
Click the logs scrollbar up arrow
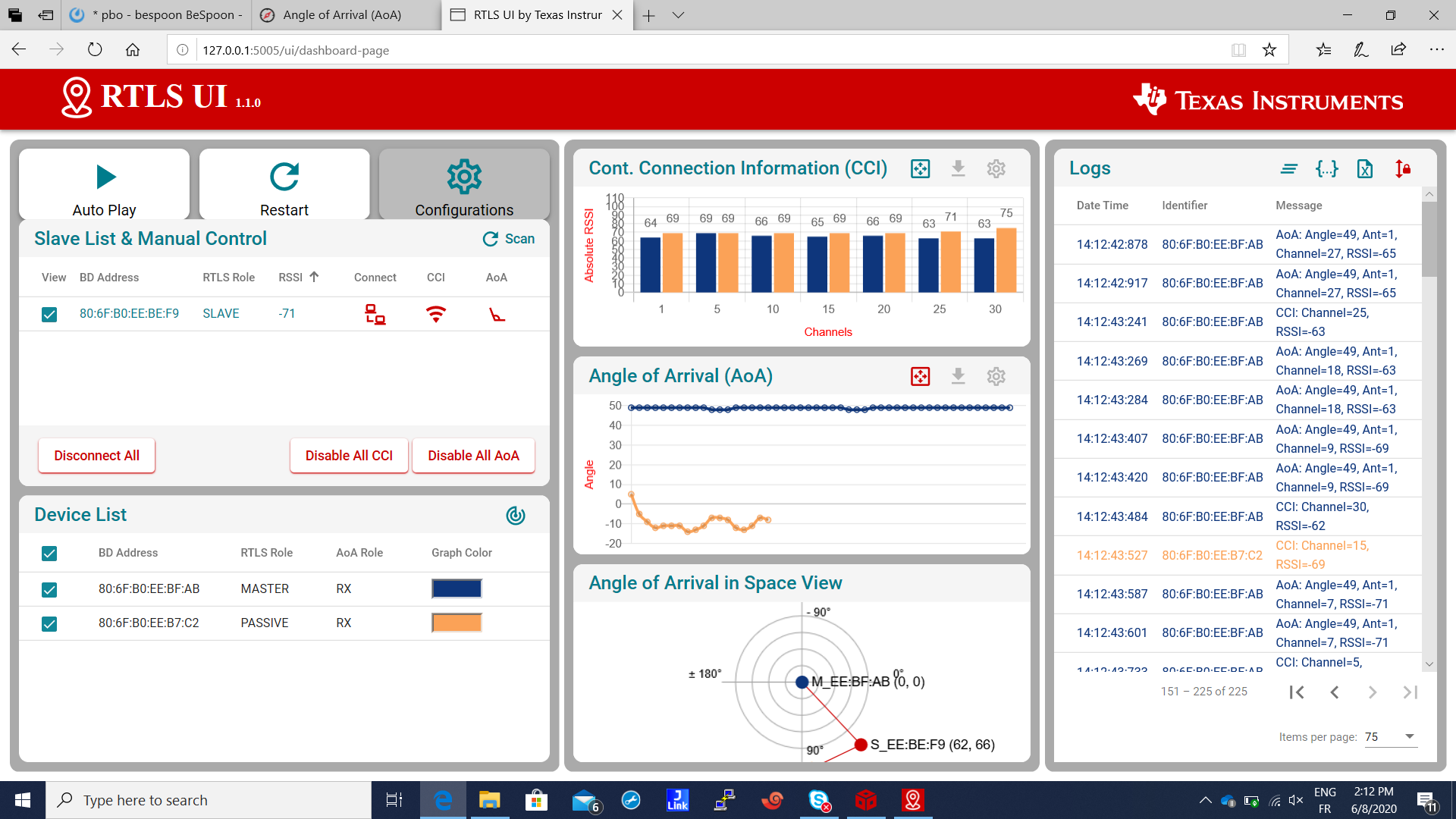[1429, 194]
